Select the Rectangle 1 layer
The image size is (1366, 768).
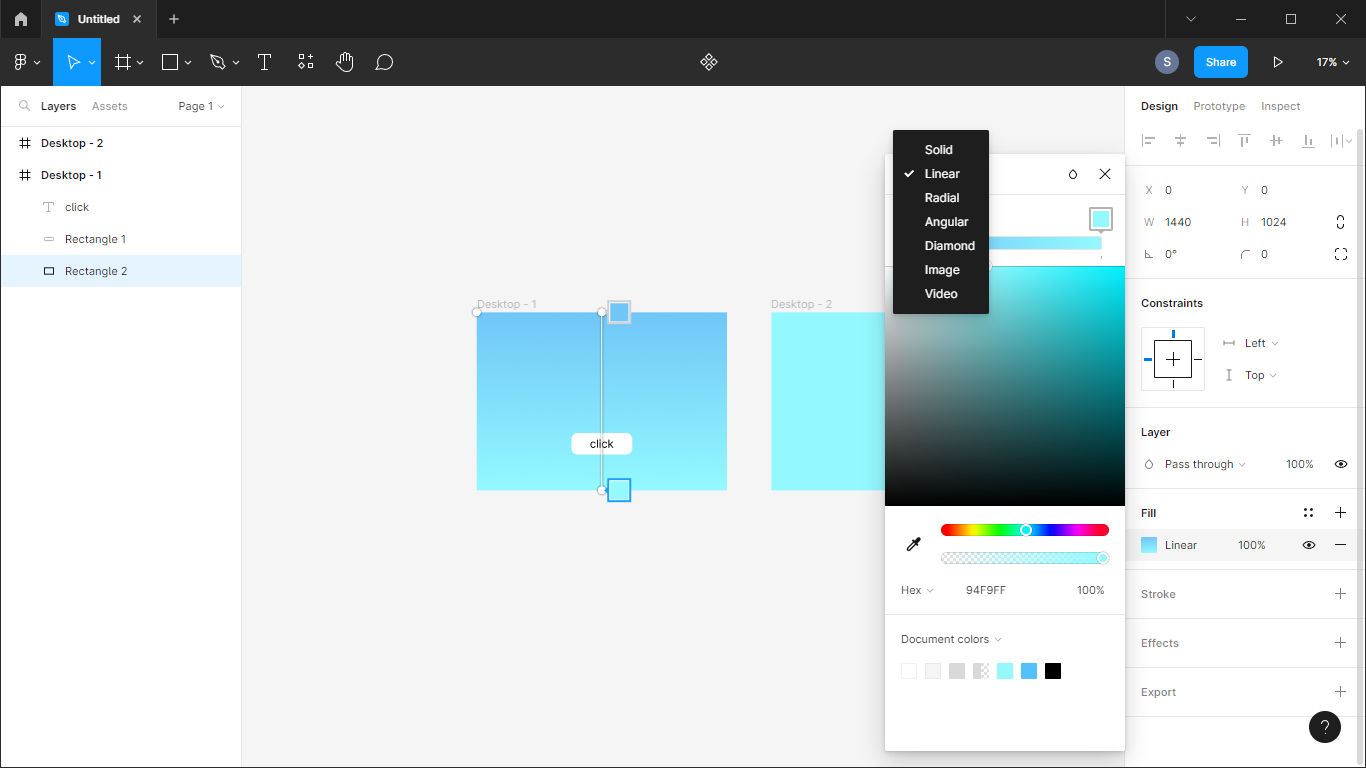coord(121,239)
